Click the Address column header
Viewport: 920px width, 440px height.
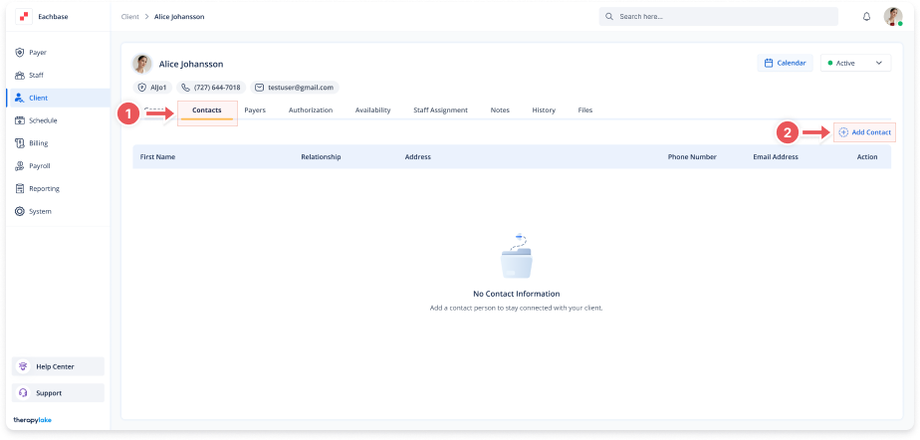[x=418, y=157]
